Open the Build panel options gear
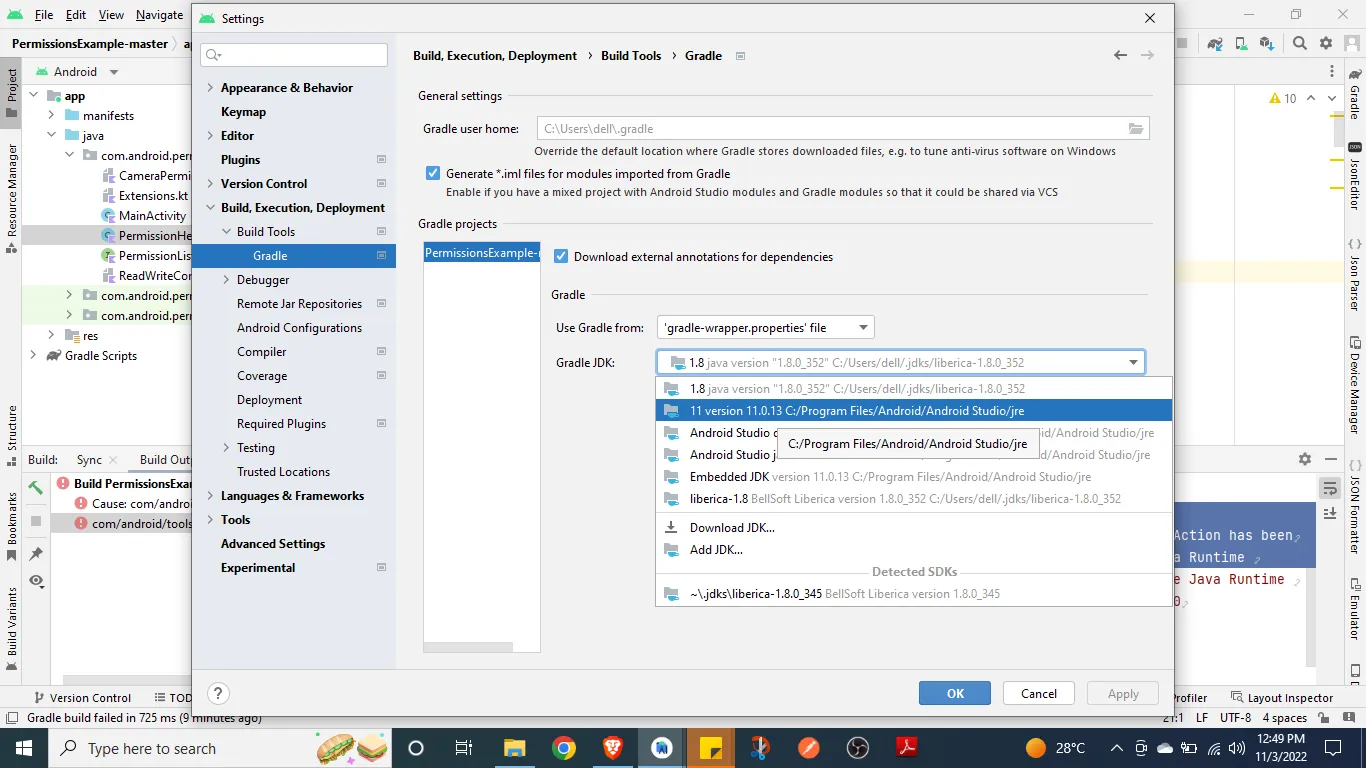Screen dimensions: 1366x768 [x=1305, y=459]
